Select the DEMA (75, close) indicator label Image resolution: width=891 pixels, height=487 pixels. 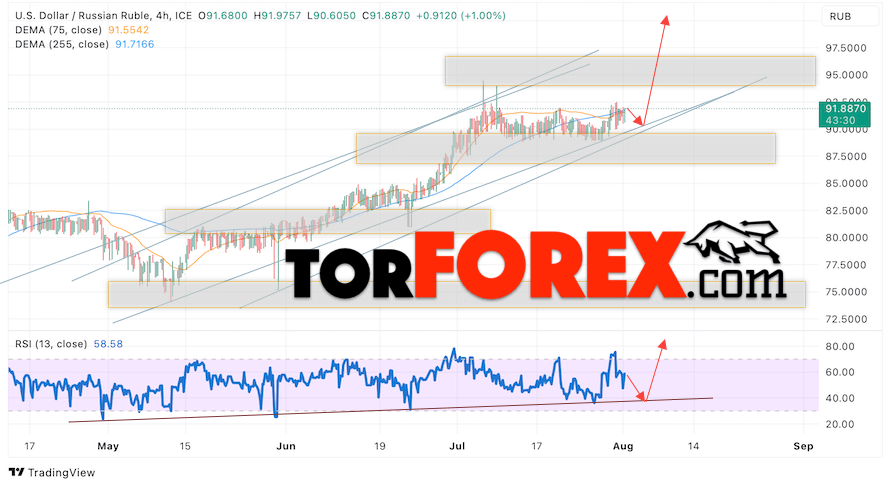point(59,30)
